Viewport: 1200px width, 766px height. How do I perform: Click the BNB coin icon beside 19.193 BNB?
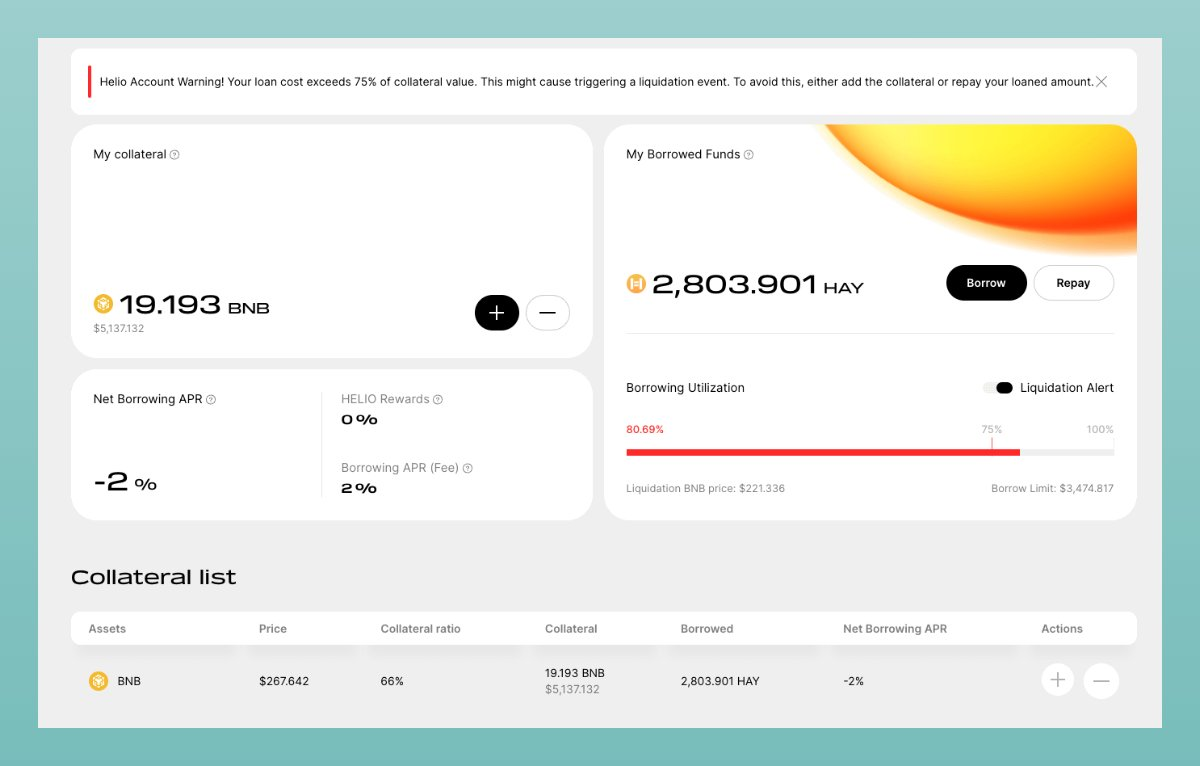[x=103, y=304]
